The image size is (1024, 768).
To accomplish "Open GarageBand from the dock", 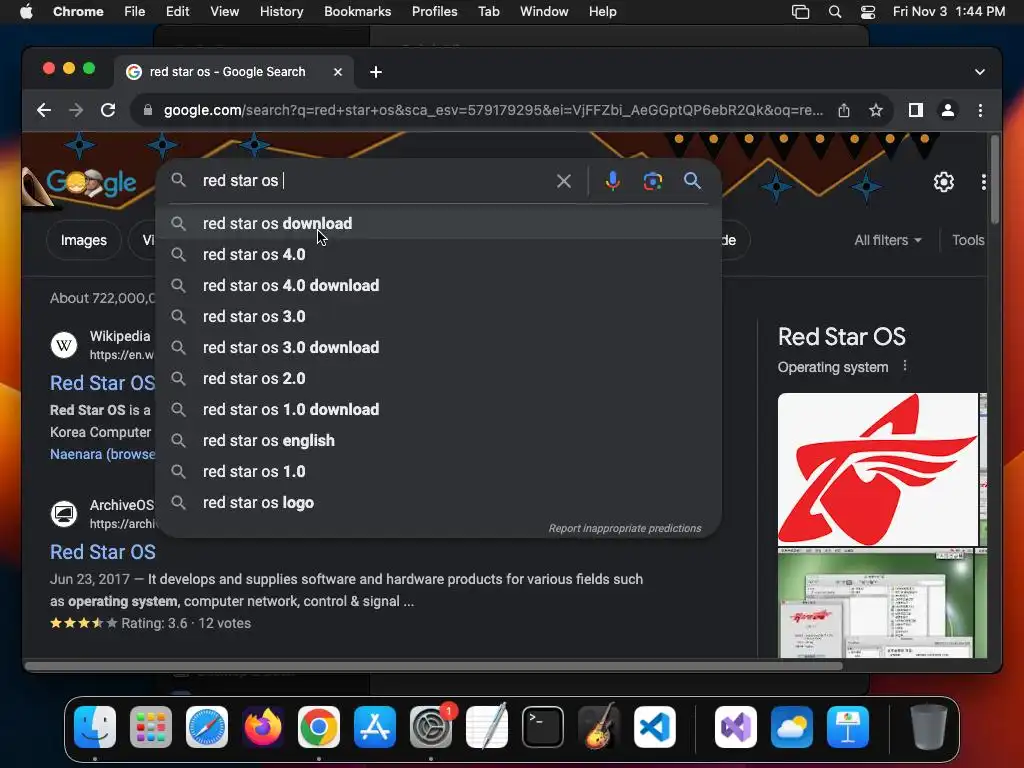I will point(599,727).
